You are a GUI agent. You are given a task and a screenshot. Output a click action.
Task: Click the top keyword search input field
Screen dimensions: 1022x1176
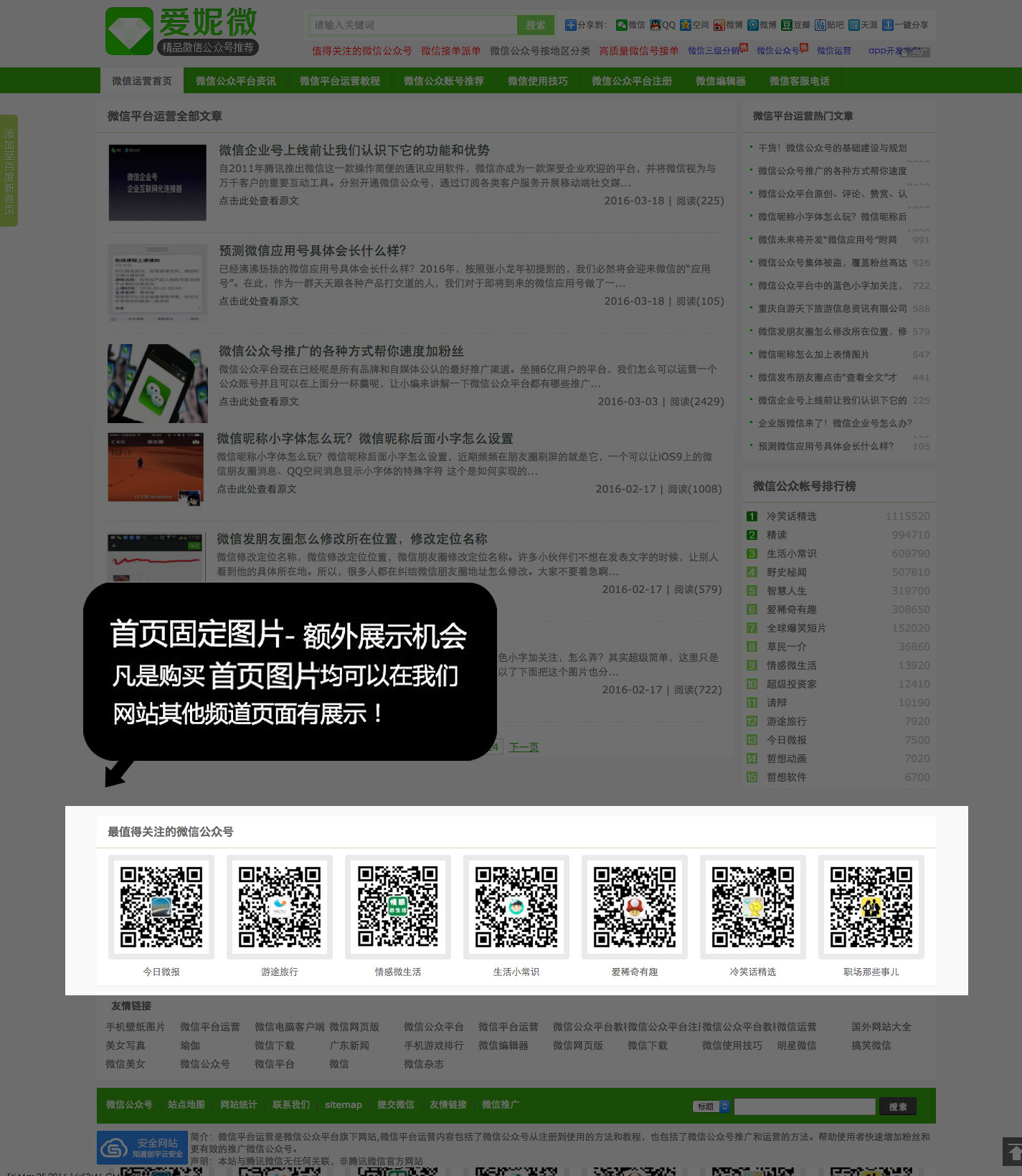click(x=414, y=25)
